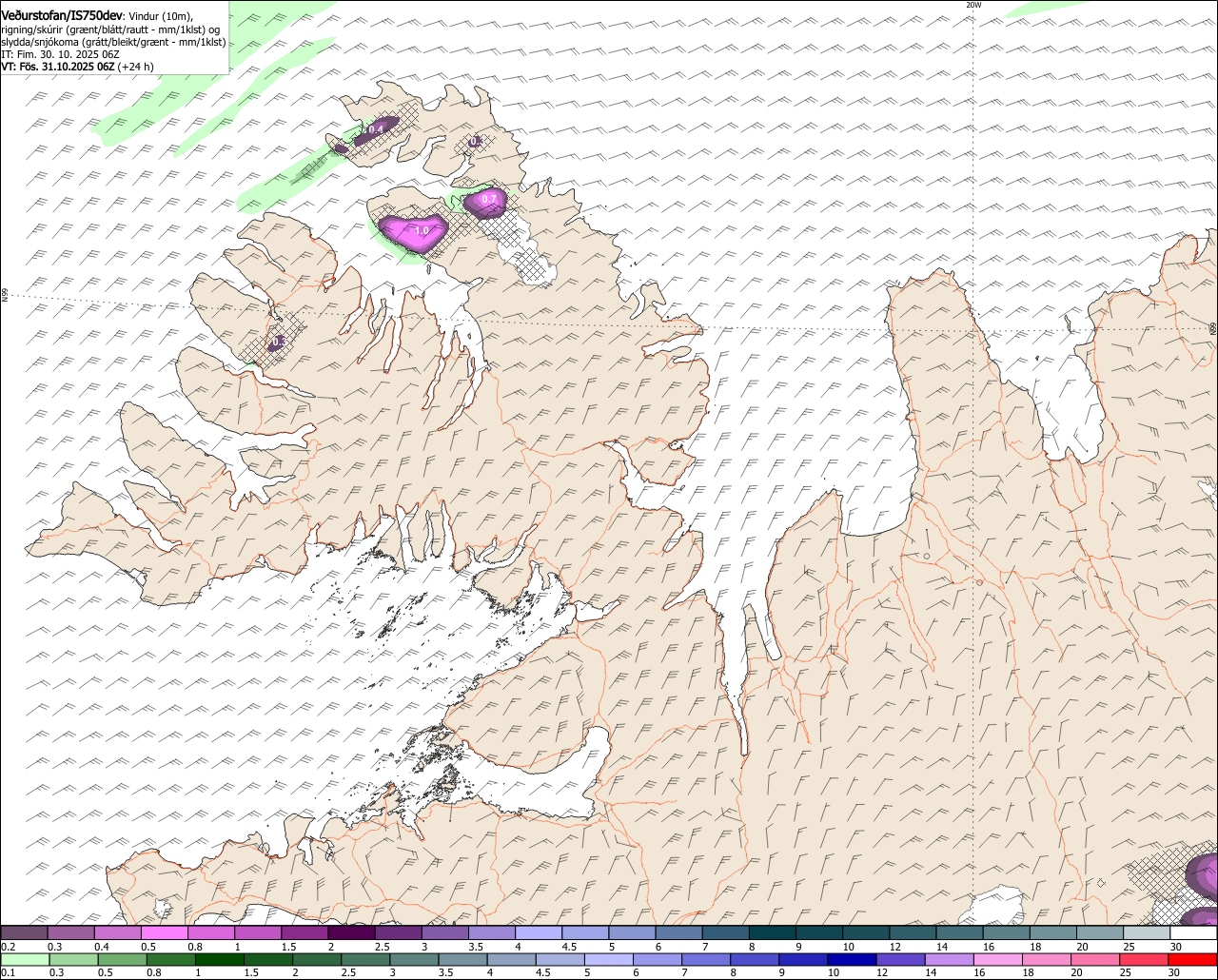Pick the bright pink swatch above 0.5, top row

[165, 933]
